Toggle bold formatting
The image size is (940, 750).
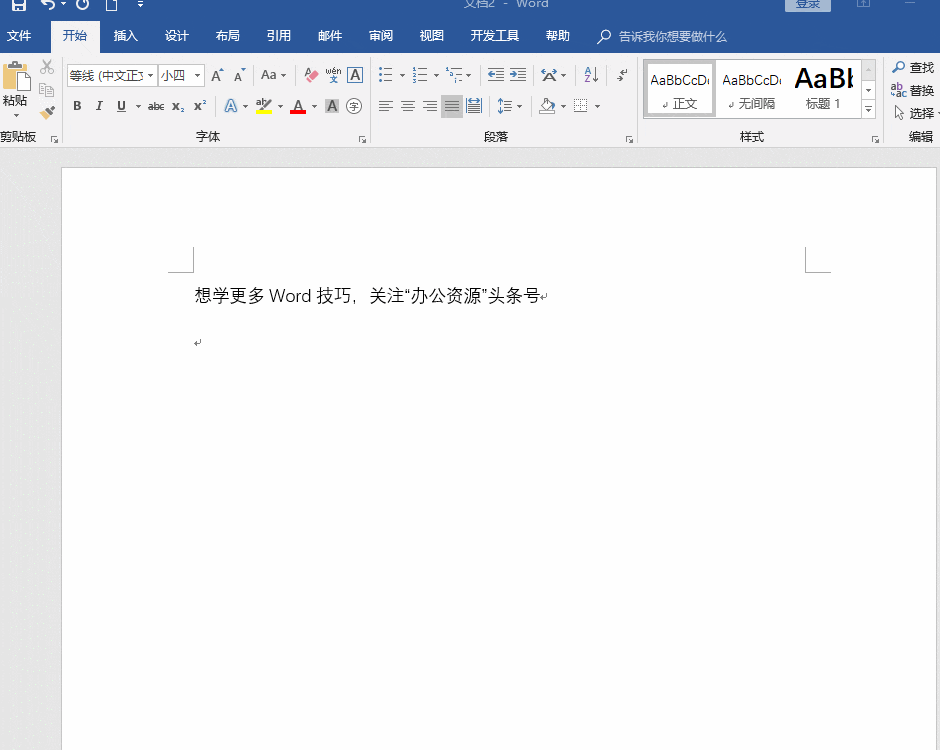(77, 105)
